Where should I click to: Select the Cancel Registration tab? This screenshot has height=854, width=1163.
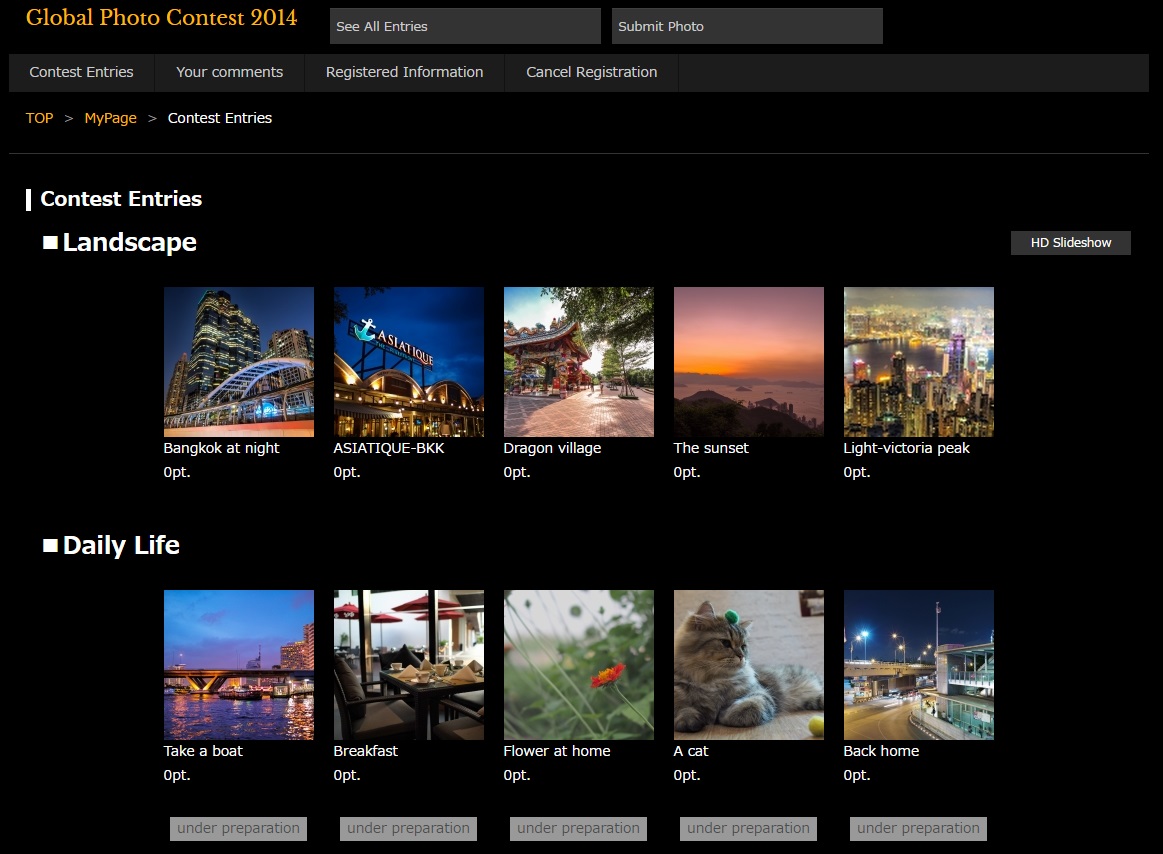tap(591, 72)
